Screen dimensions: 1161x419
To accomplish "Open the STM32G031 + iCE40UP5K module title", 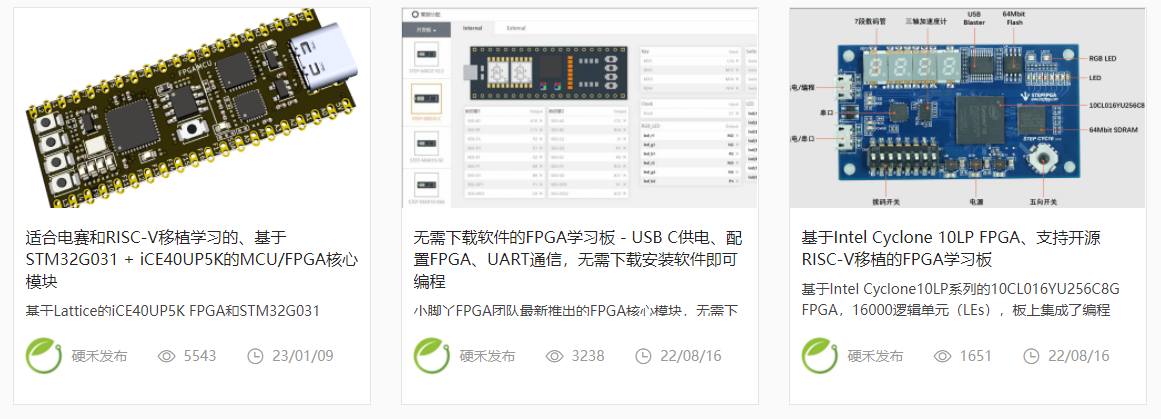I will coord(192,260).
